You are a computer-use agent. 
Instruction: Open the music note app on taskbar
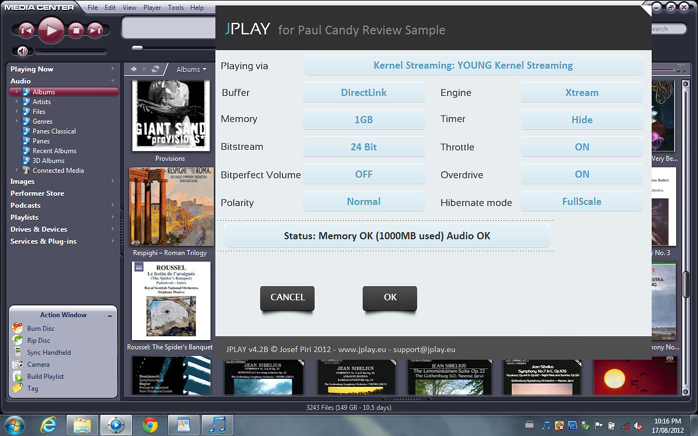point(217,425)
